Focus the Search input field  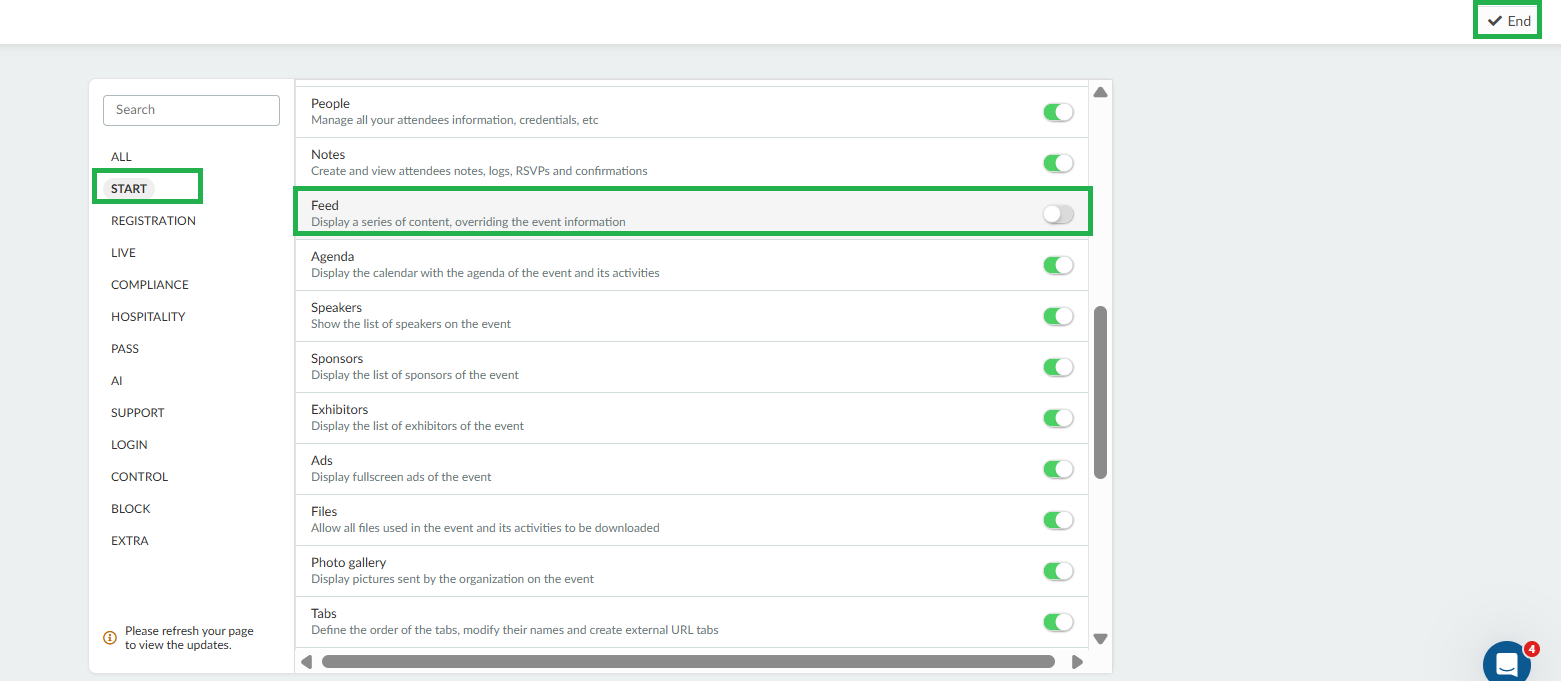point(191,110)
